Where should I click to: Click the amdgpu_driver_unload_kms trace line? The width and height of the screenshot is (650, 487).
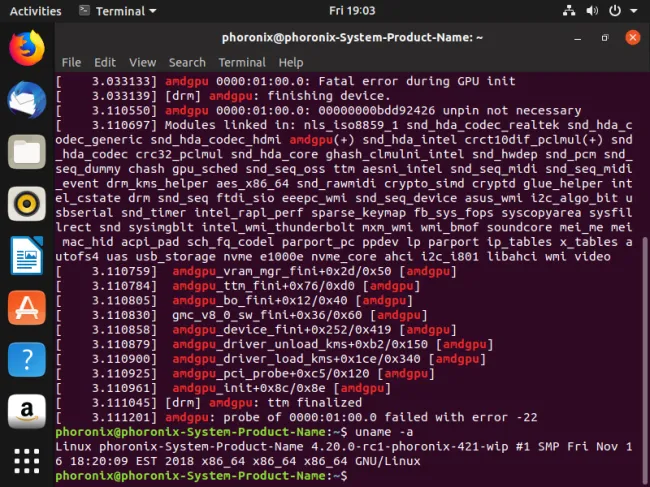pos(274,344)
